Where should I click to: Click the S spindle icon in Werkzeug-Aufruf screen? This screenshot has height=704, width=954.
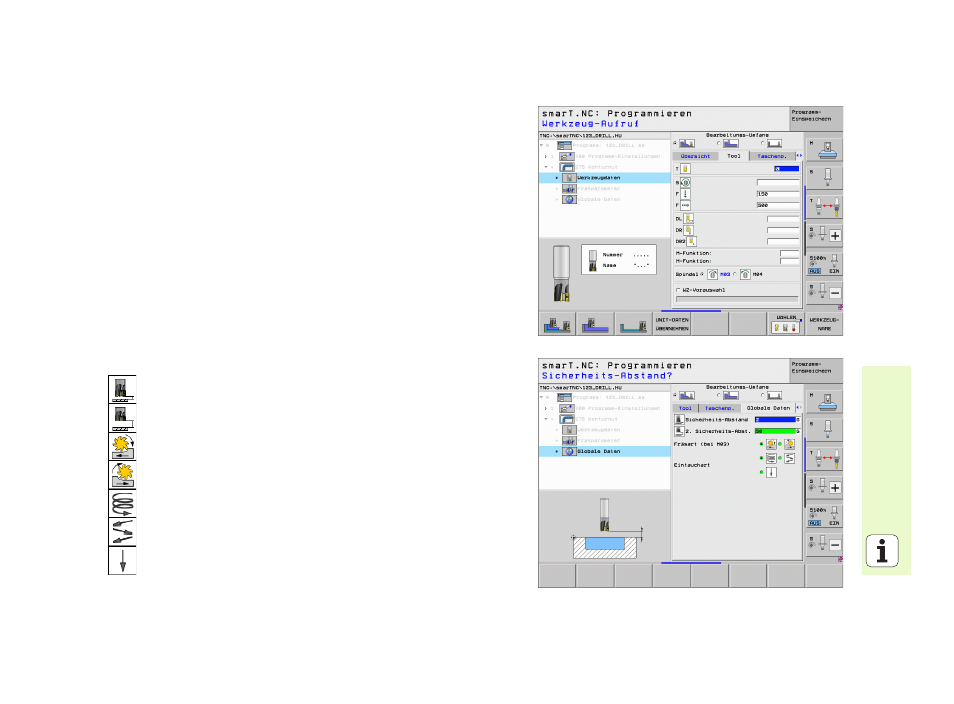(x=825, y=178)
